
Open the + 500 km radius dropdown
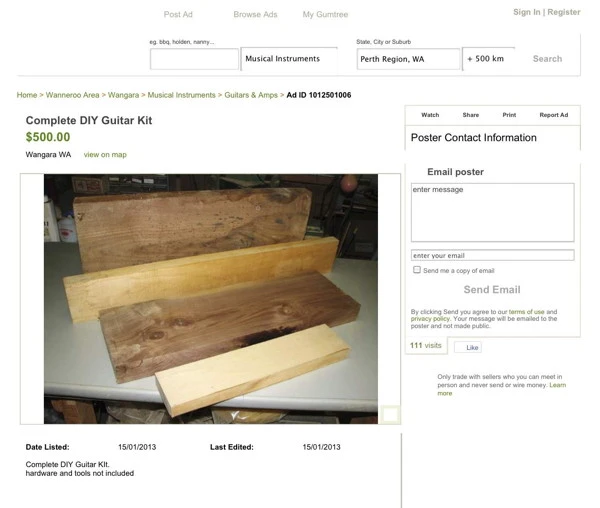488,59
